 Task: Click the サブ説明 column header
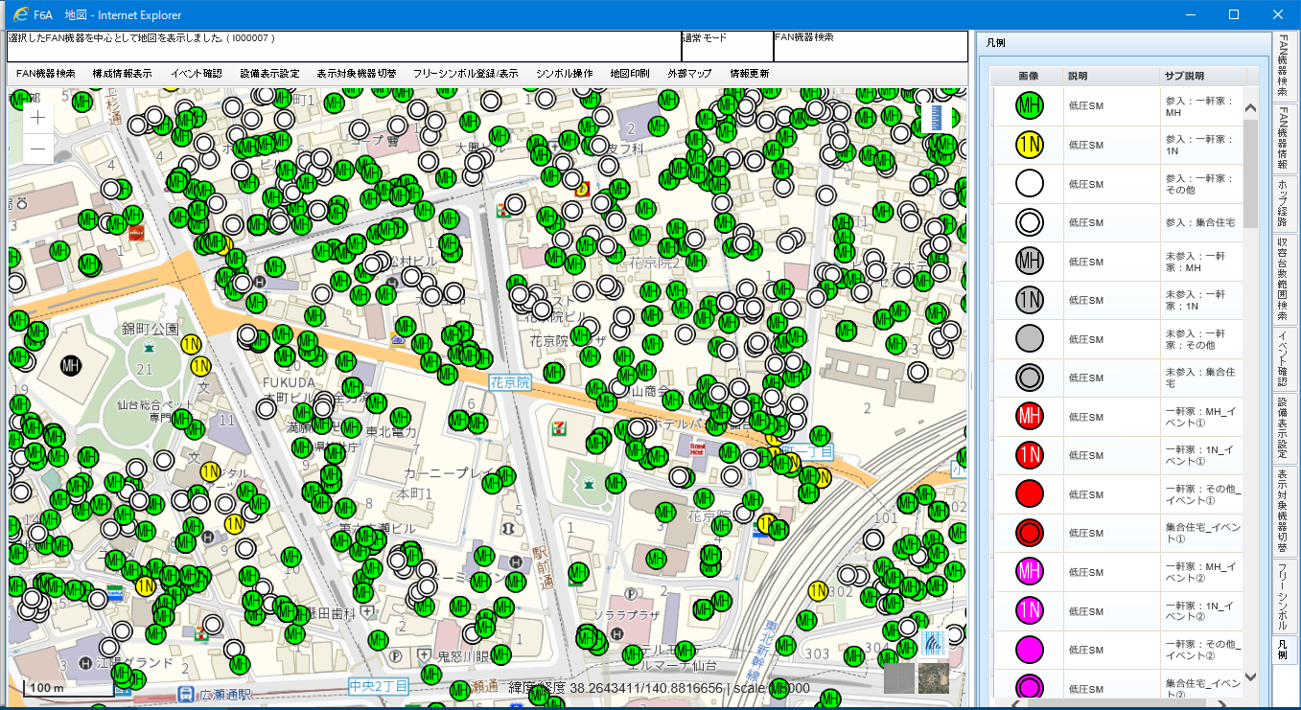(1184, 76)
